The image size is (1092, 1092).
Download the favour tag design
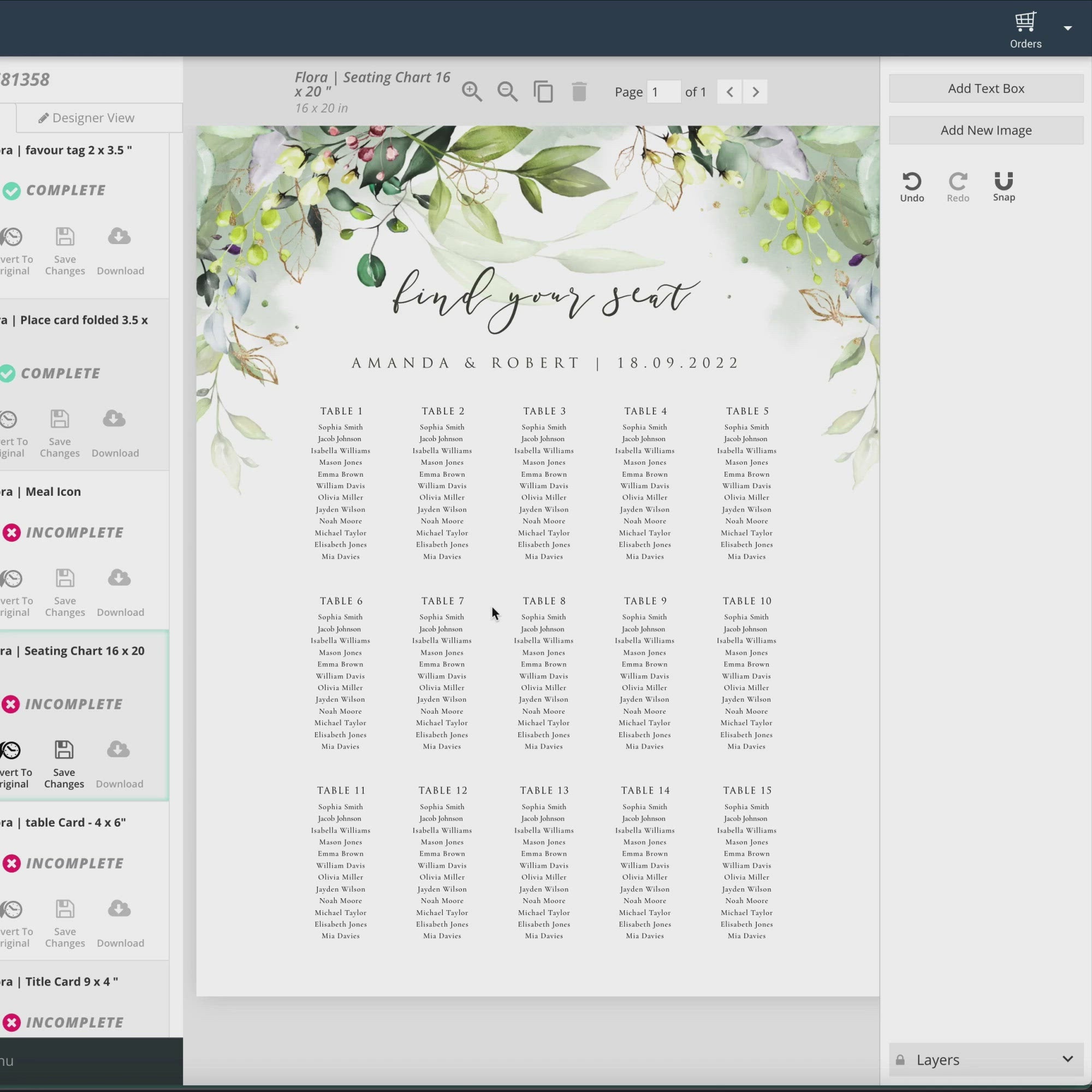click(x=120, y=252)
